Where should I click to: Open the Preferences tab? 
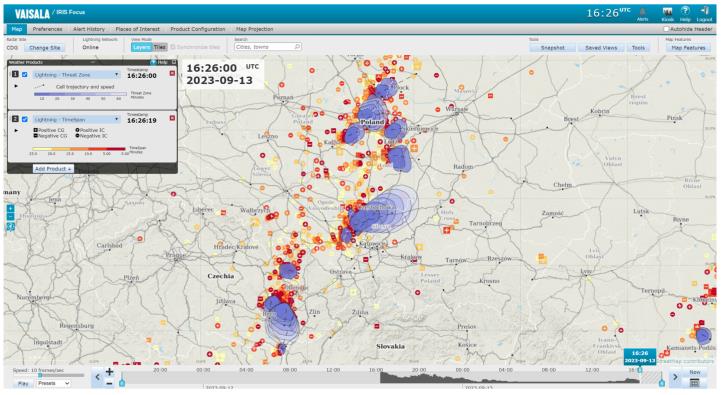point(47,29)
